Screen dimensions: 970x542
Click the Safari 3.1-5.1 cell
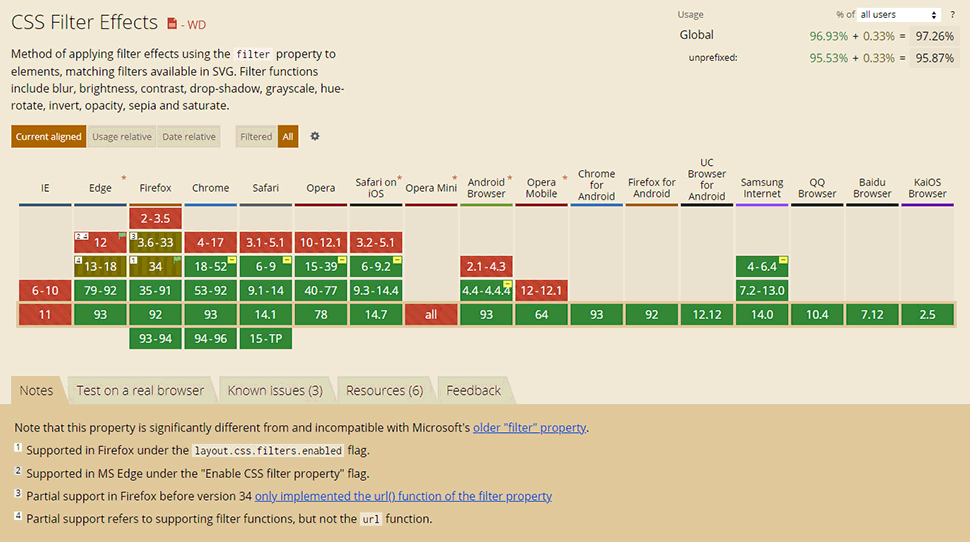click(x=265, y=243)
